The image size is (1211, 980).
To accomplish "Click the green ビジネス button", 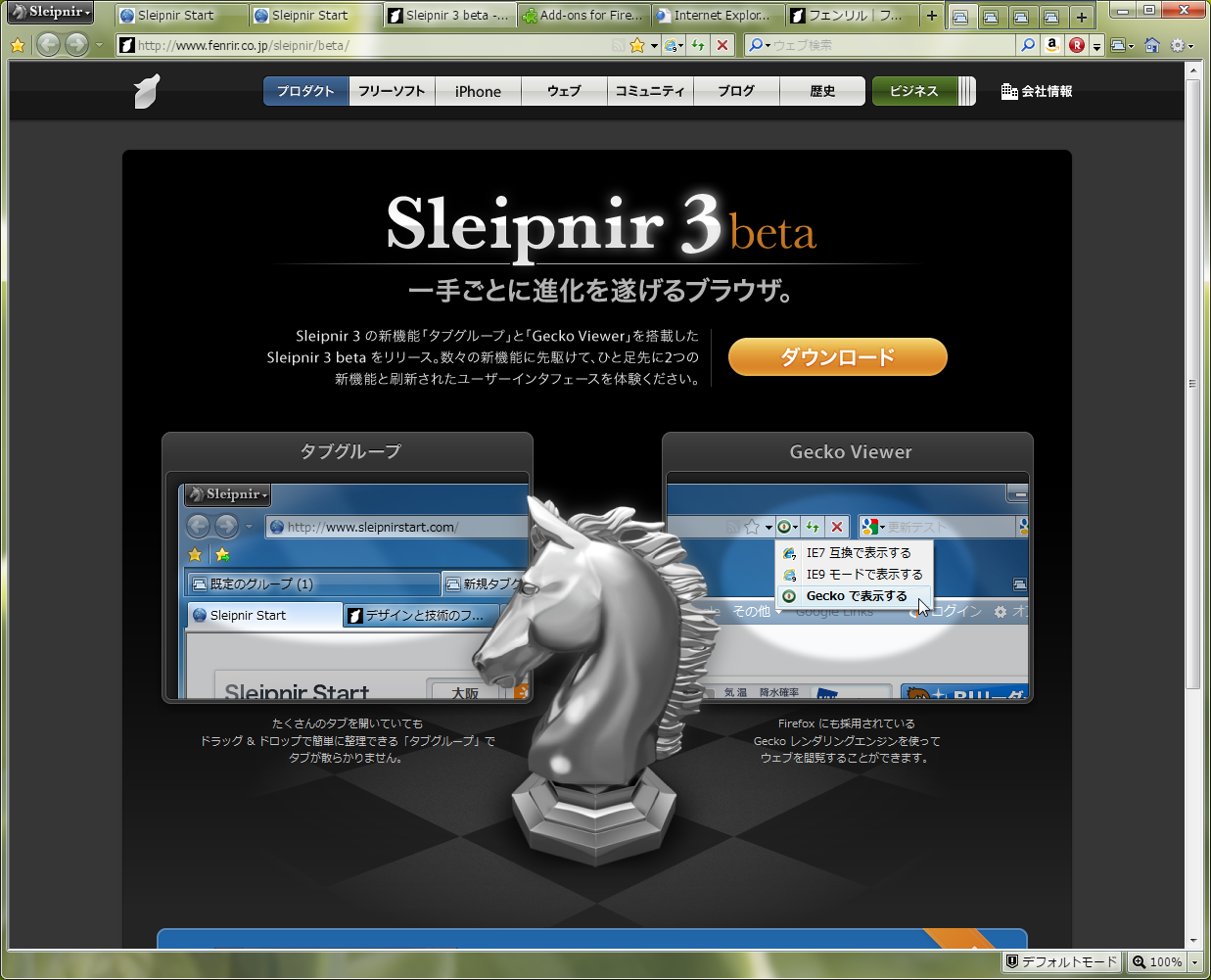I will pyautogui.click(x=914, y=91).
